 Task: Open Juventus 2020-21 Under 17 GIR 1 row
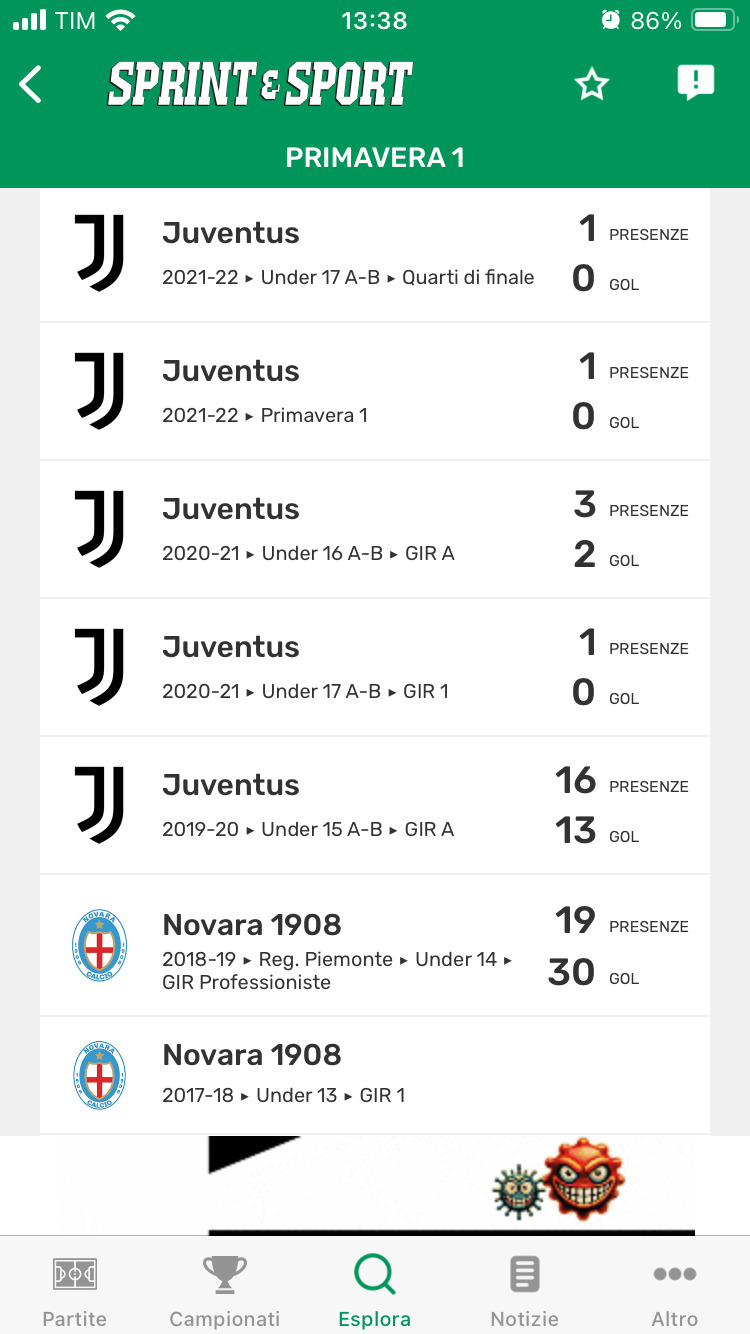click(x=350, y=667)
